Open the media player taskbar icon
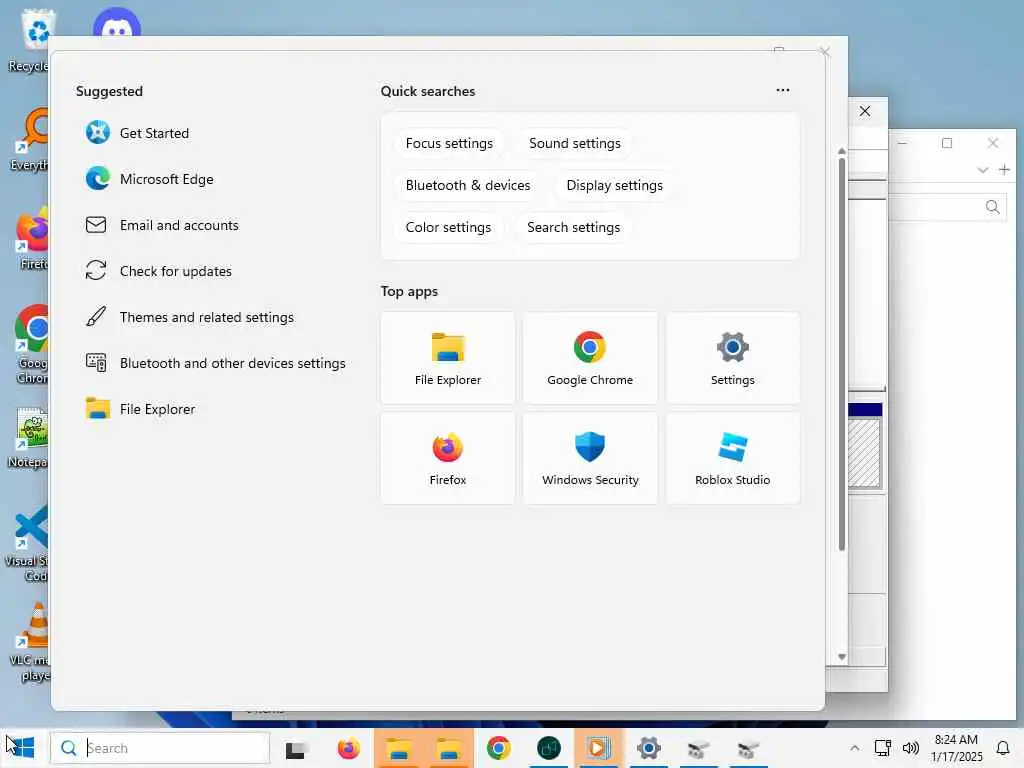 tap(598, 748)
